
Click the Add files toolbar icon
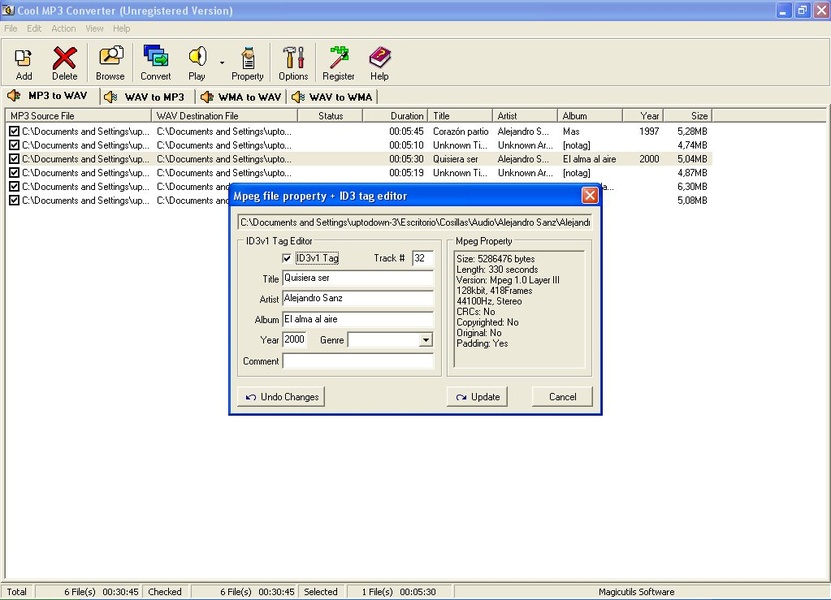pyautogui.click(x=23, y=58)
